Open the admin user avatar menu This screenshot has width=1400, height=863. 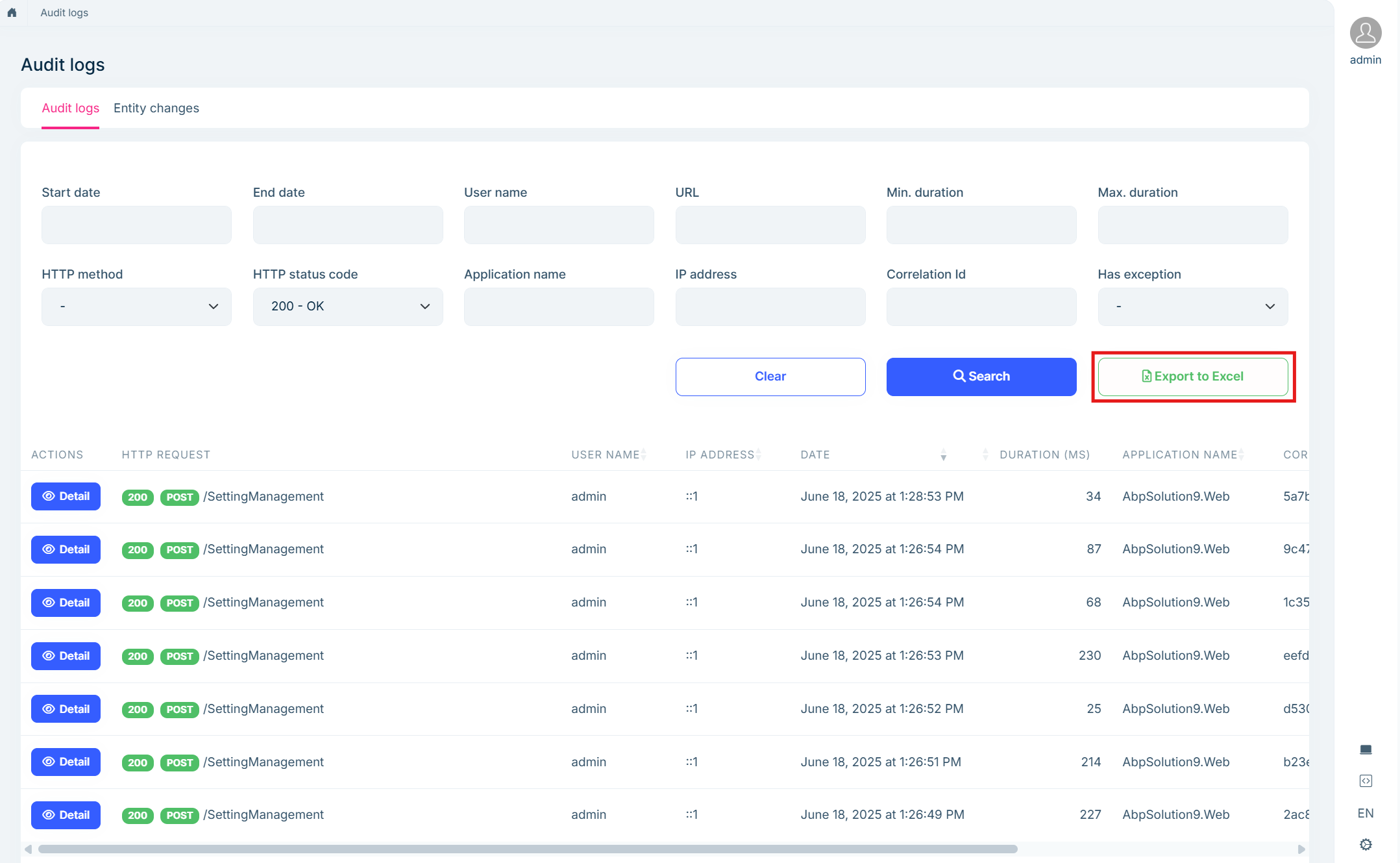[1365, 33]
